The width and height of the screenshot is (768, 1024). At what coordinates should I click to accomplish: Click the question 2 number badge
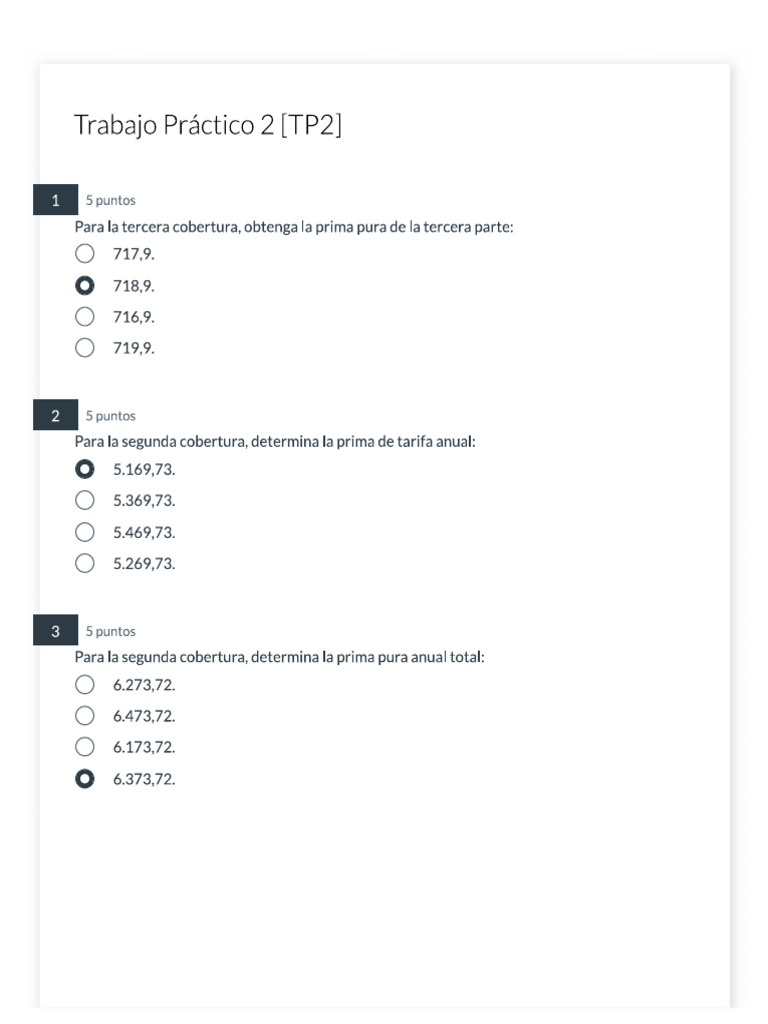pos(55,416)
